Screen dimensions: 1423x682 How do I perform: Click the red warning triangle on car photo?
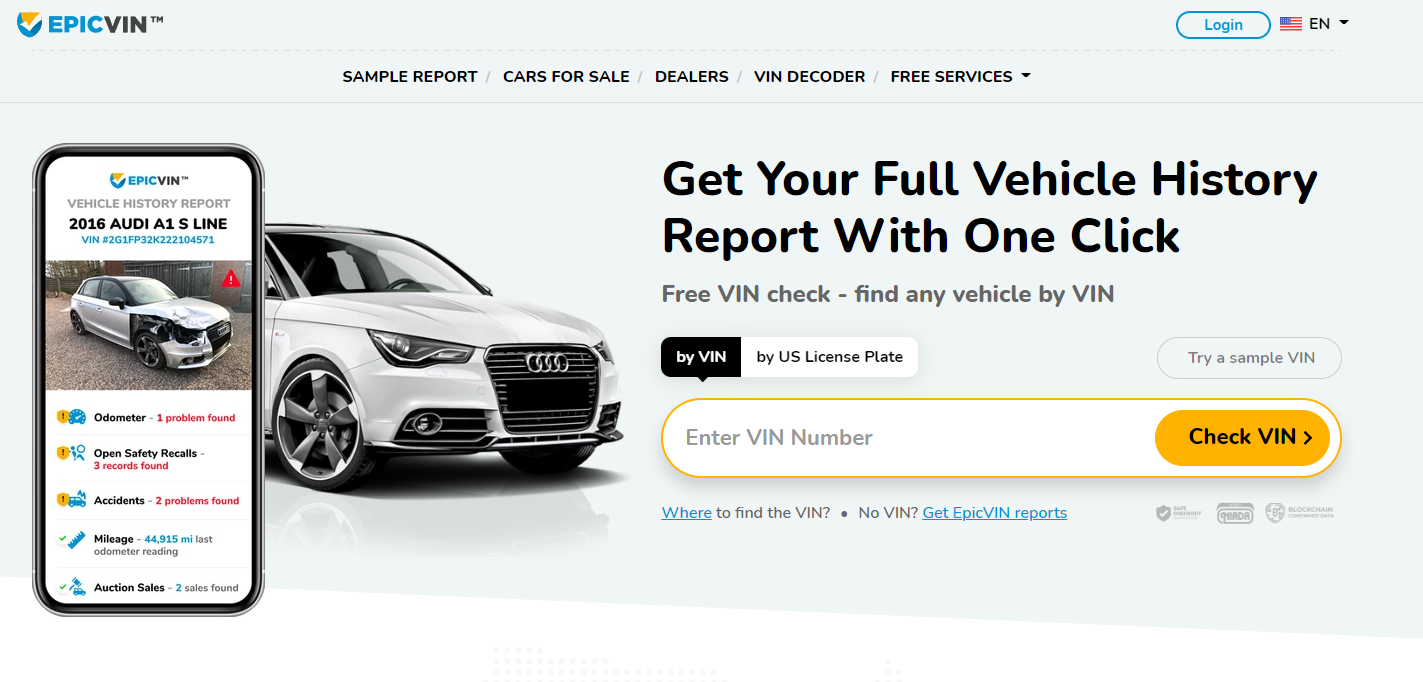(x=231, y=279)
